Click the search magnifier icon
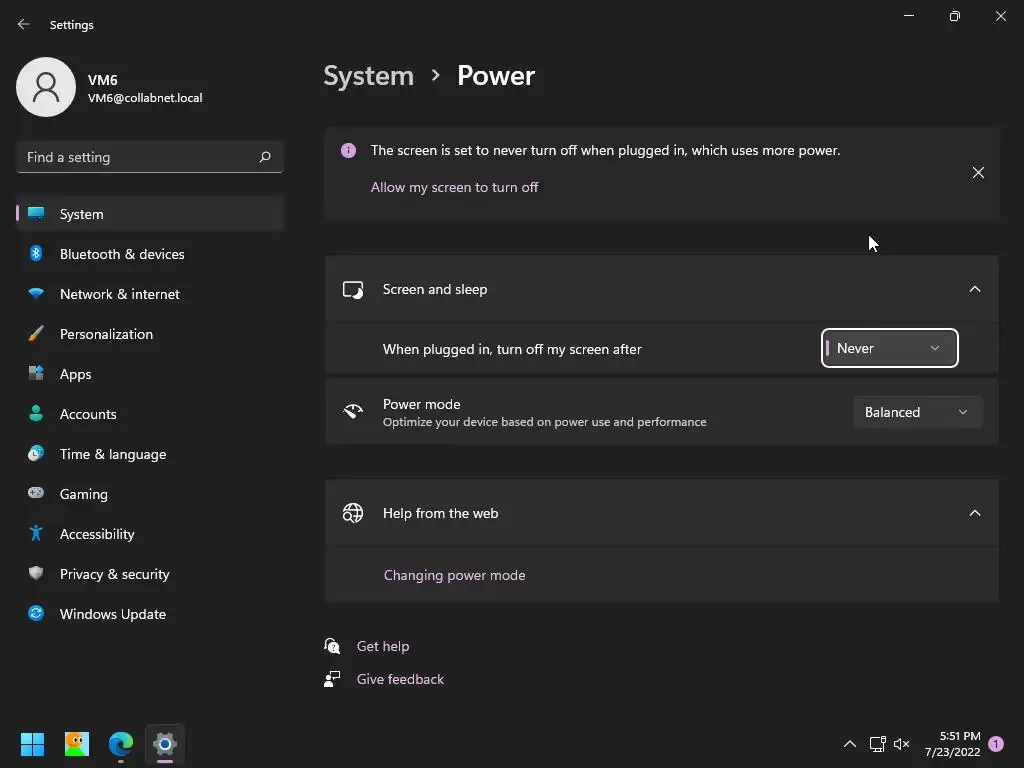The height and width of the screenshot is (768, 1024). (264, 157)
